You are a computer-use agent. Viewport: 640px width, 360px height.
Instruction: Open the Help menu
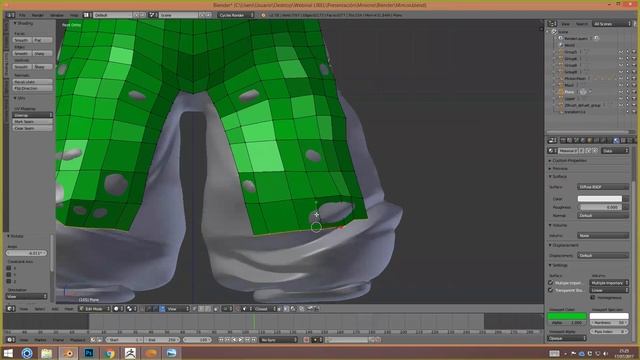pyautogui.click(x=74, y=15)
